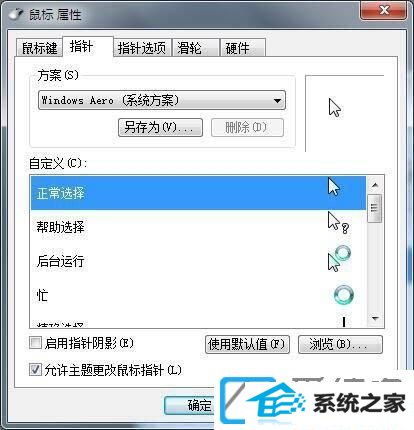This screenshot has height=430, width=414.
Task: Click the list scroll down arrow
Action: pos(376,319)
